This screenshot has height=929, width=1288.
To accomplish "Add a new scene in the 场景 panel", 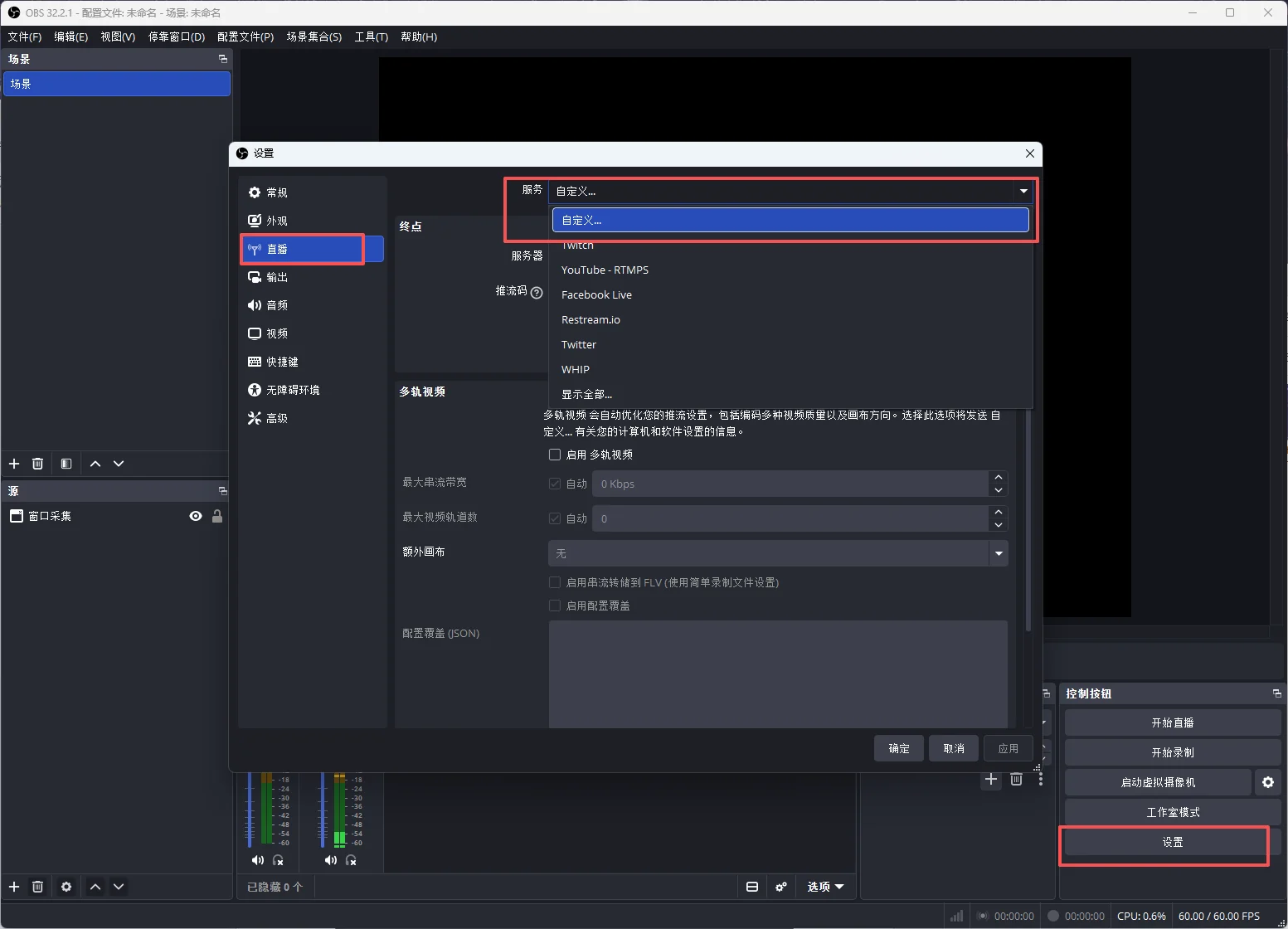I will click(14, 464).
